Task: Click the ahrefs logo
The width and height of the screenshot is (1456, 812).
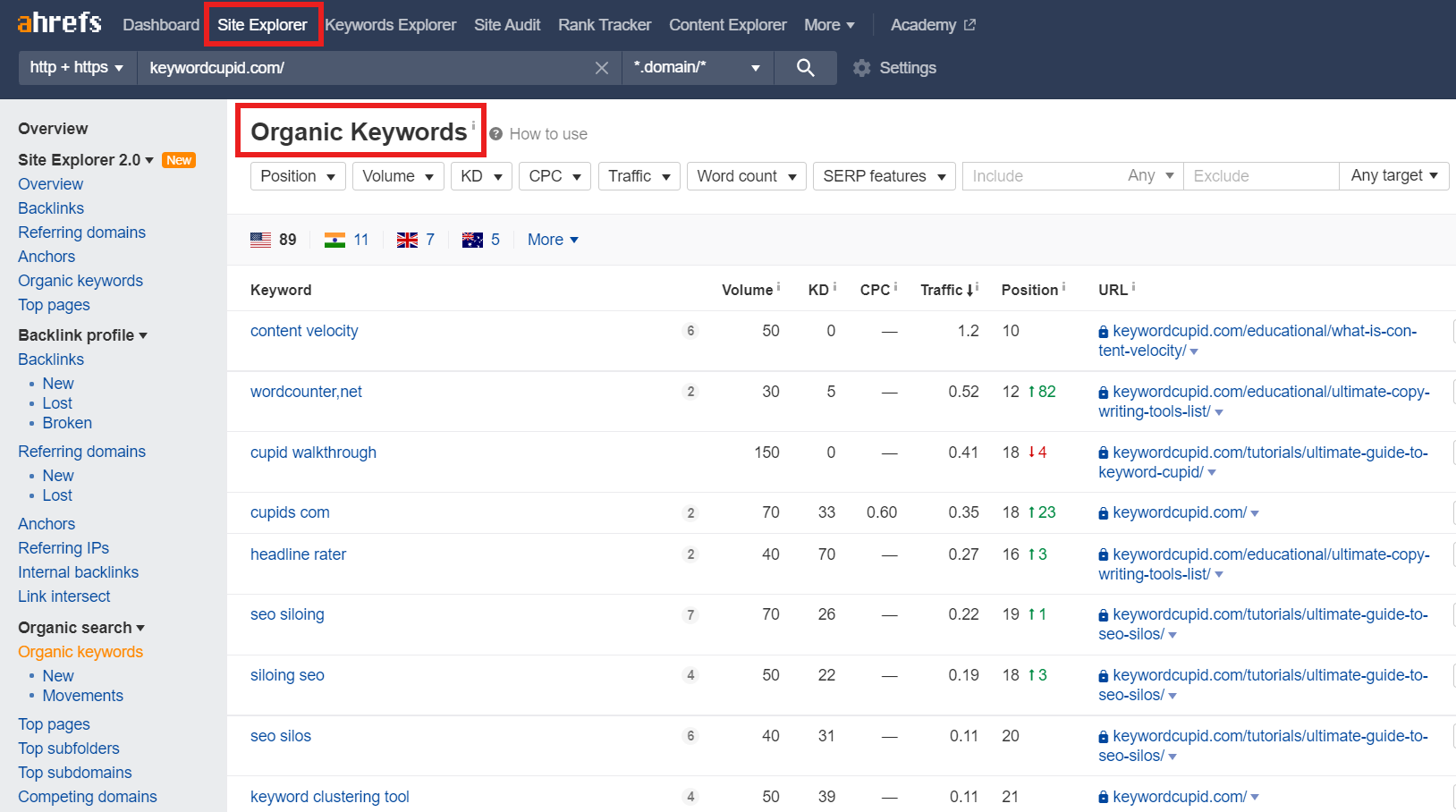Action: (59, 23)
